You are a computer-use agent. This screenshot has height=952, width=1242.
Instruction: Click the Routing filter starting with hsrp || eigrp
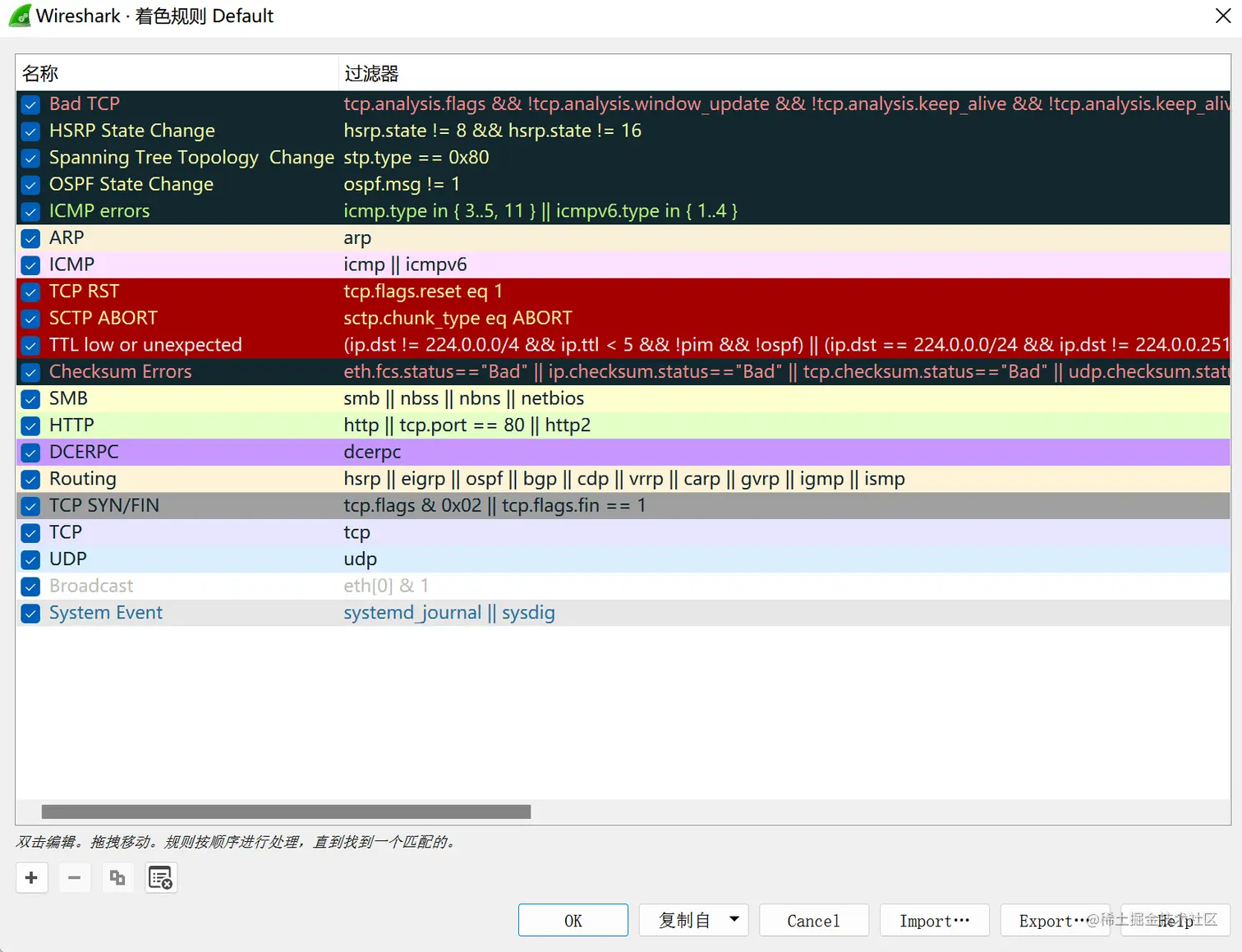[624, 479]
